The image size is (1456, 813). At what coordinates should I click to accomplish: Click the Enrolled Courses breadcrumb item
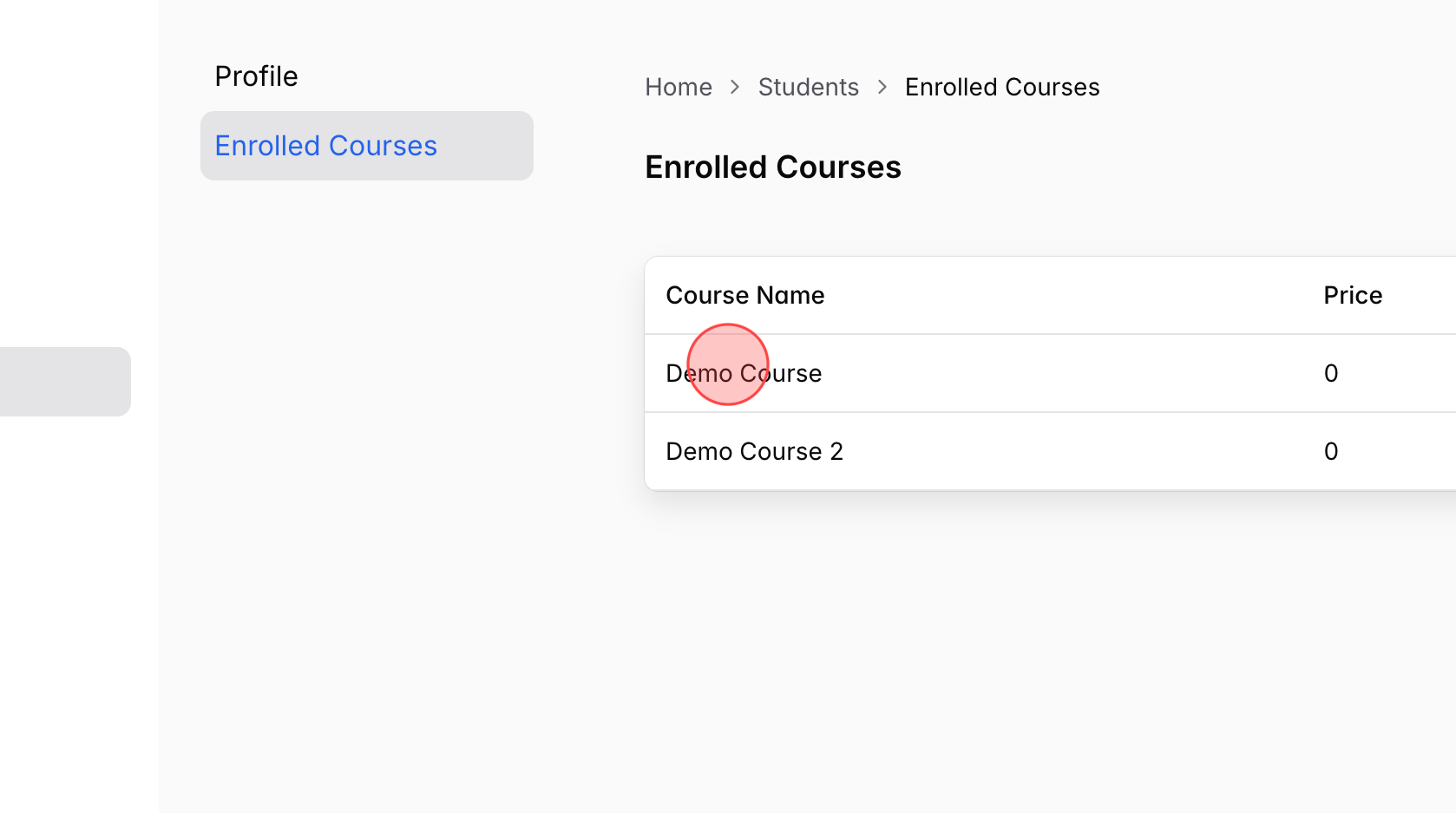click(x=1001, y=87)
